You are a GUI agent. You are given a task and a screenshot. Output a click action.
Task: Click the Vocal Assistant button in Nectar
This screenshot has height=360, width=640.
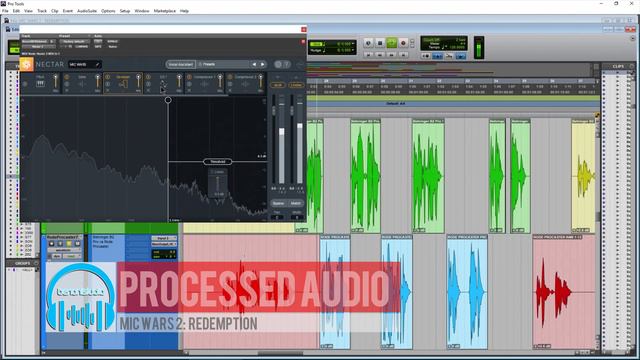(x=181, y=64)
